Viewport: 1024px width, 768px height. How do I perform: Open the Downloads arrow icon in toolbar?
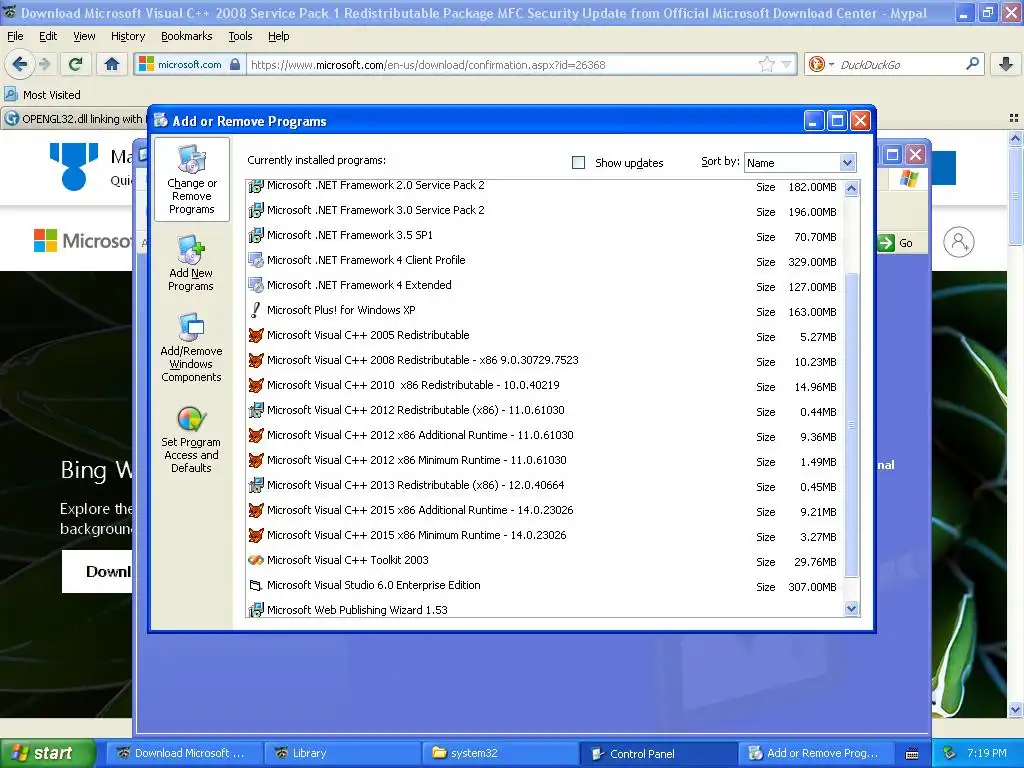click(1006, 64)
